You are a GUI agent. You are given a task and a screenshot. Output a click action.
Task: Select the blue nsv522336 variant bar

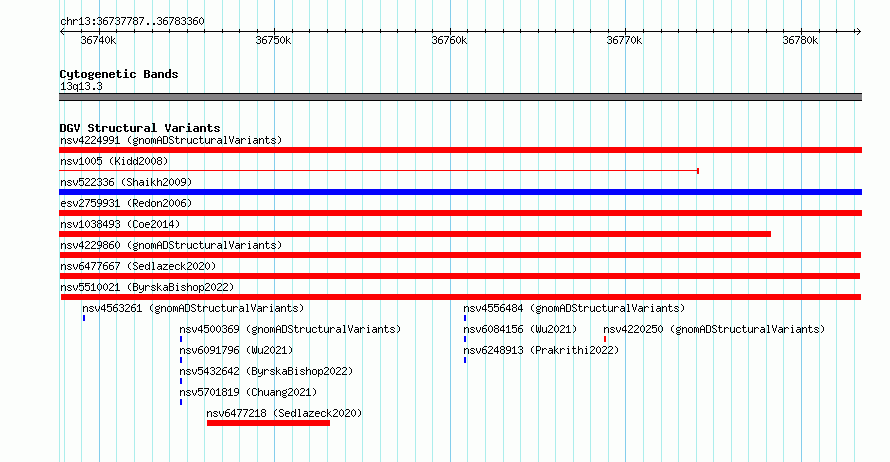460,192
